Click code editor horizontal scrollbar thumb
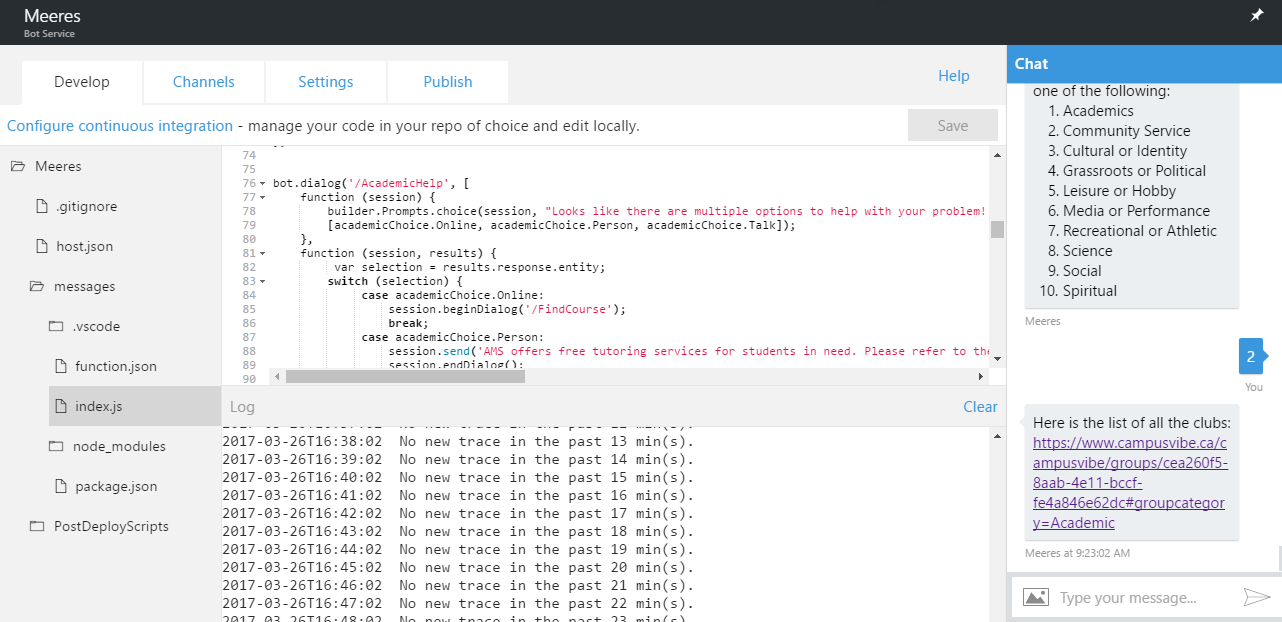This screenshot has height=622, width=1282. tap(403, 376)
